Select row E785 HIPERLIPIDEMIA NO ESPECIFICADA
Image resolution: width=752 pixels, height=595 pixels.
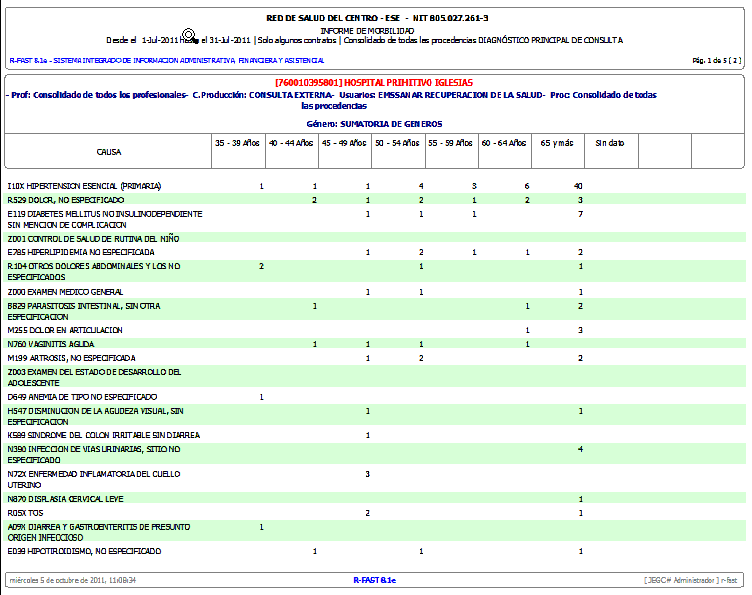[375, 252]
